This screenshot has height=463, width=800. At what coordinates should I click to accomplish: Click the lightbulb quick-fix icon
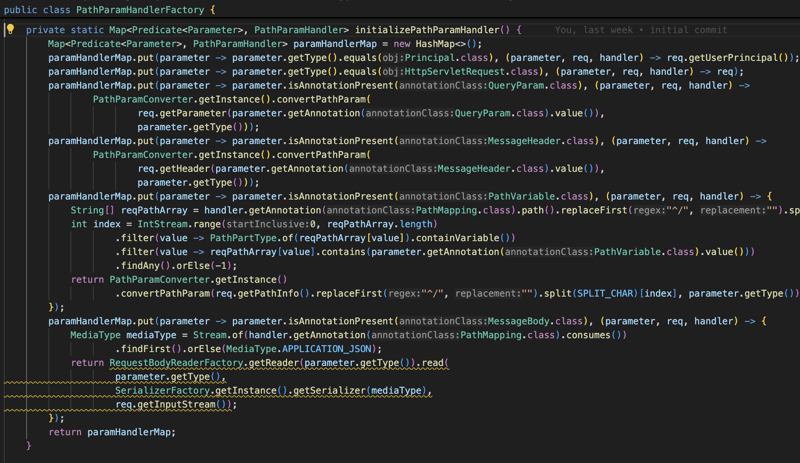pyautogui.click(x=10, y=30)
